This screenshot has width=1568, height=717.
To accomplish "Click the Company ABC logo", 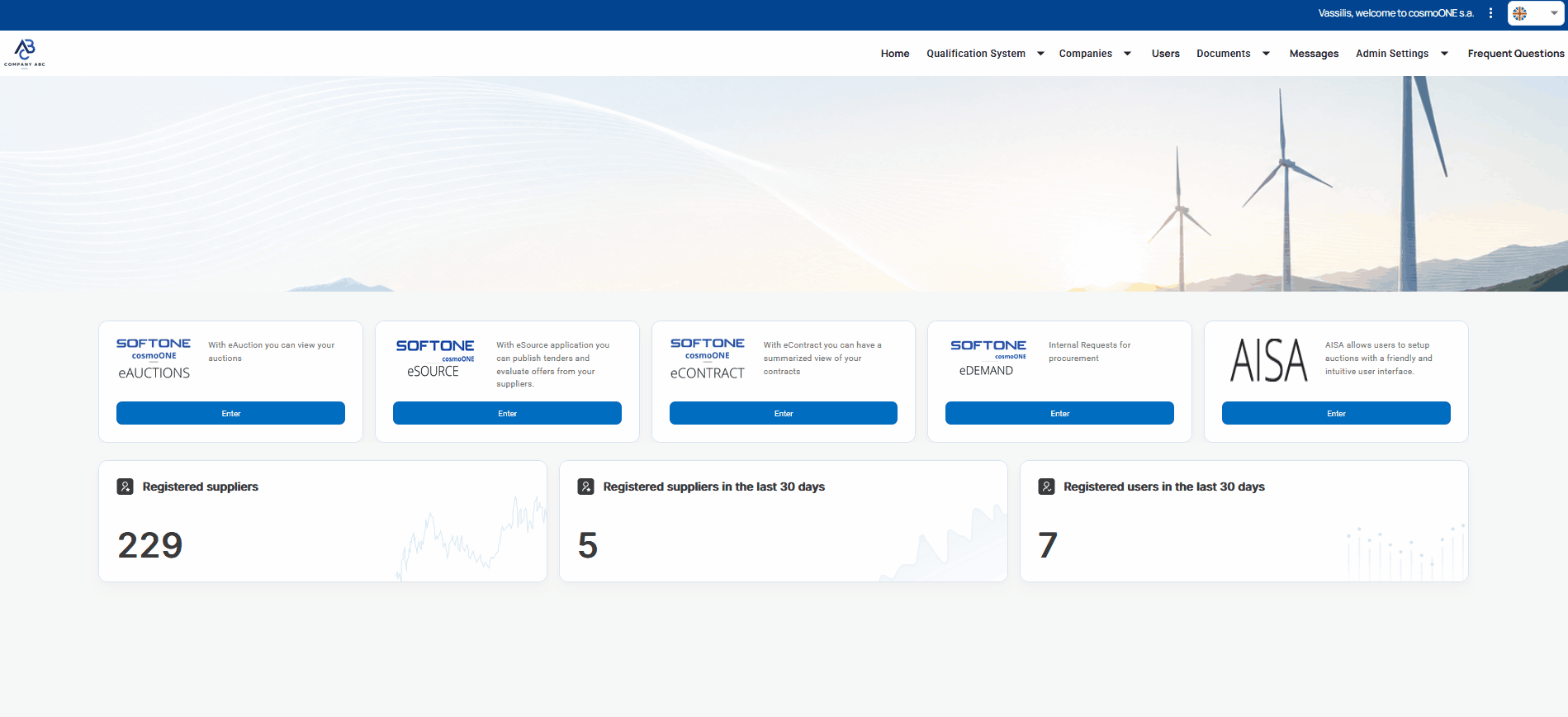I will (x=25, y=53).
